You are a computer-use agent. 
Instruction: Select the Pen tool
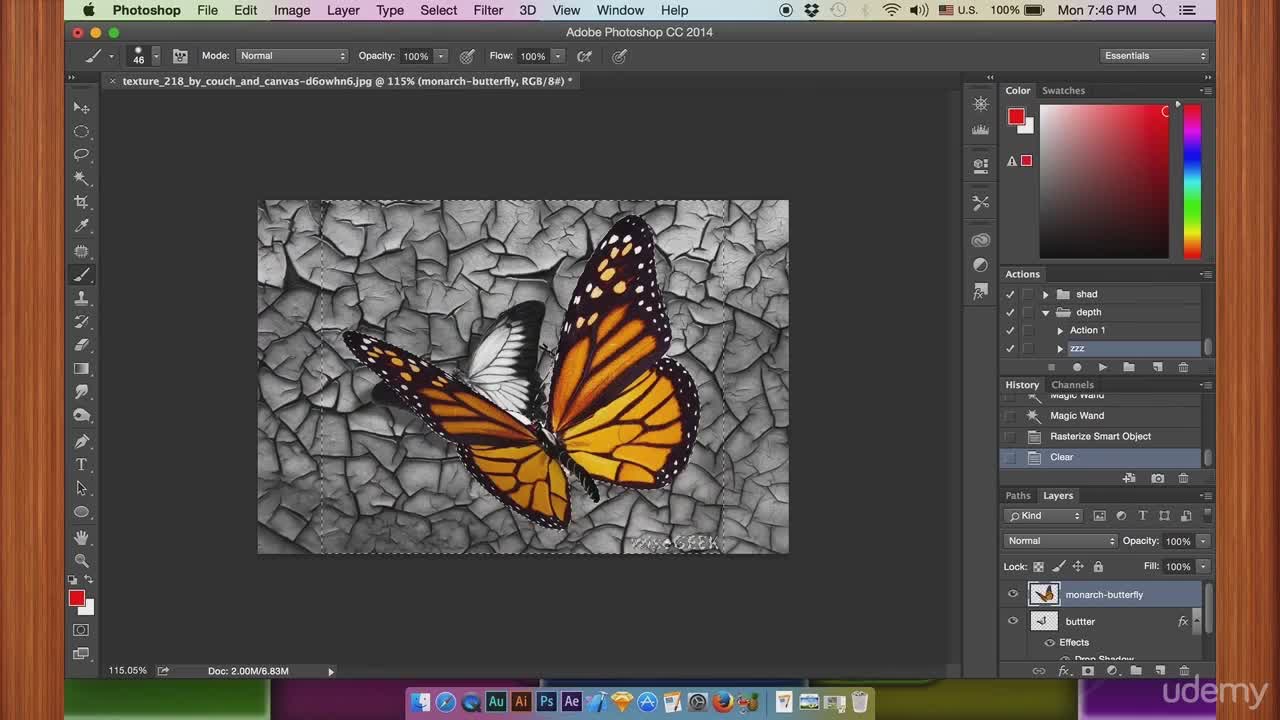click(82, 441)
